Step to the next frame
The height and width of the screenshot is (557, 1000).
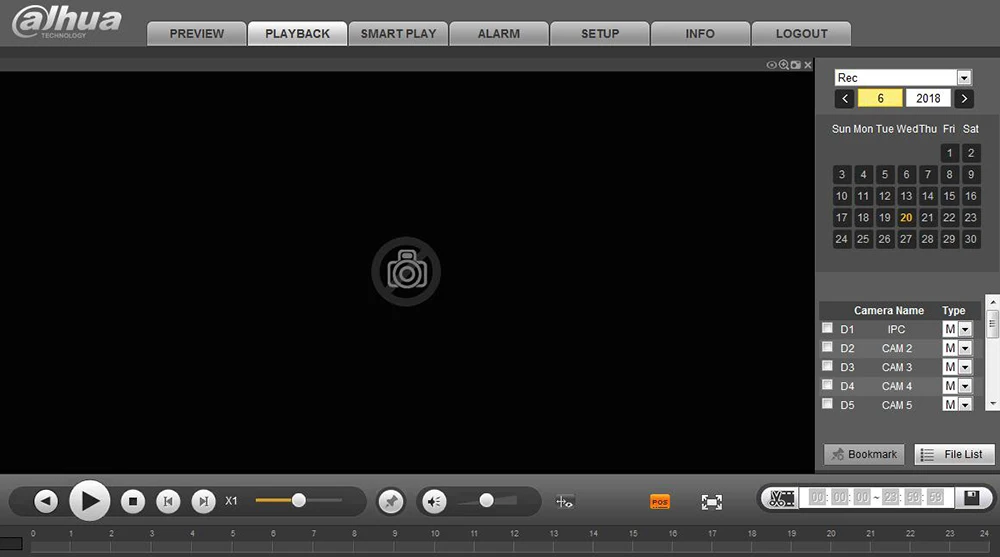(203, 501)
